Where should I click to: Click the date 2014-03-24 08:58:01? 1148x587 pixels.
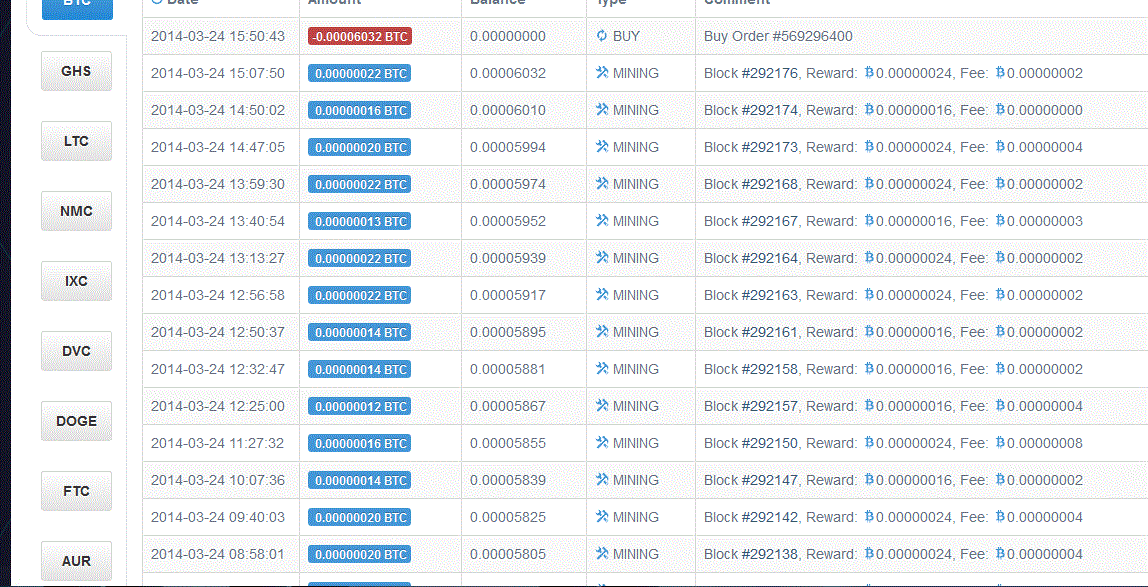click(x=217, y=554)
